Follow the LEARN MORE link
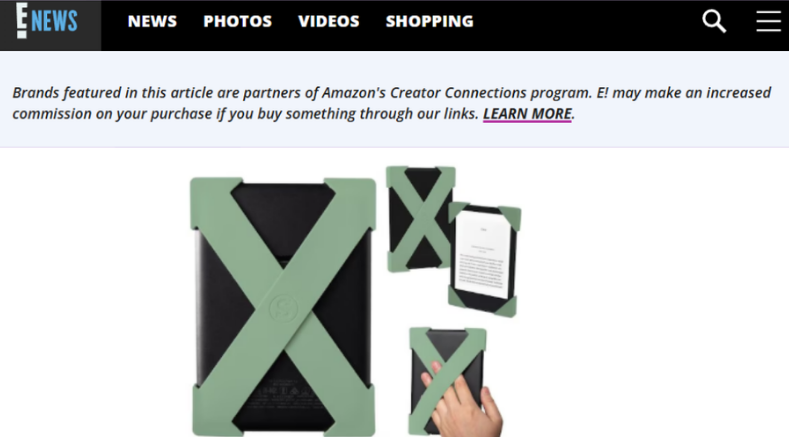This screenshot has height=437, width=789. [527, 114]
